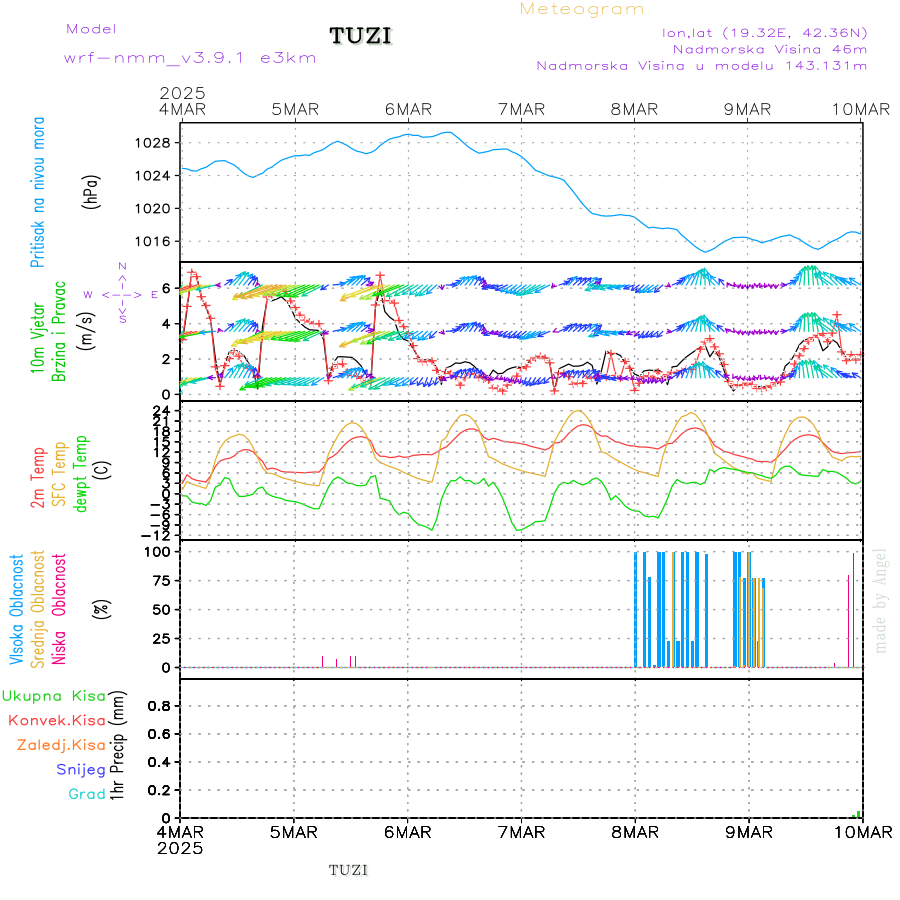Select the wrf-nmm_v3.9.1 e3km model text
Image resolution: width=900 pixels, height=900 pixels.
(190, 58)
